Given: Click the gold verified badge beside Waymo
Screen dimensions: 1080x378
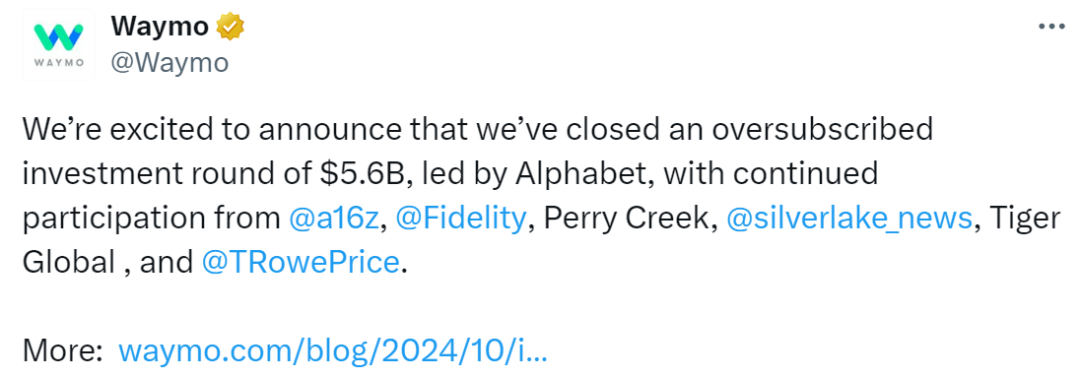Looking at the screenshot, I should click(x=229, y=27).
